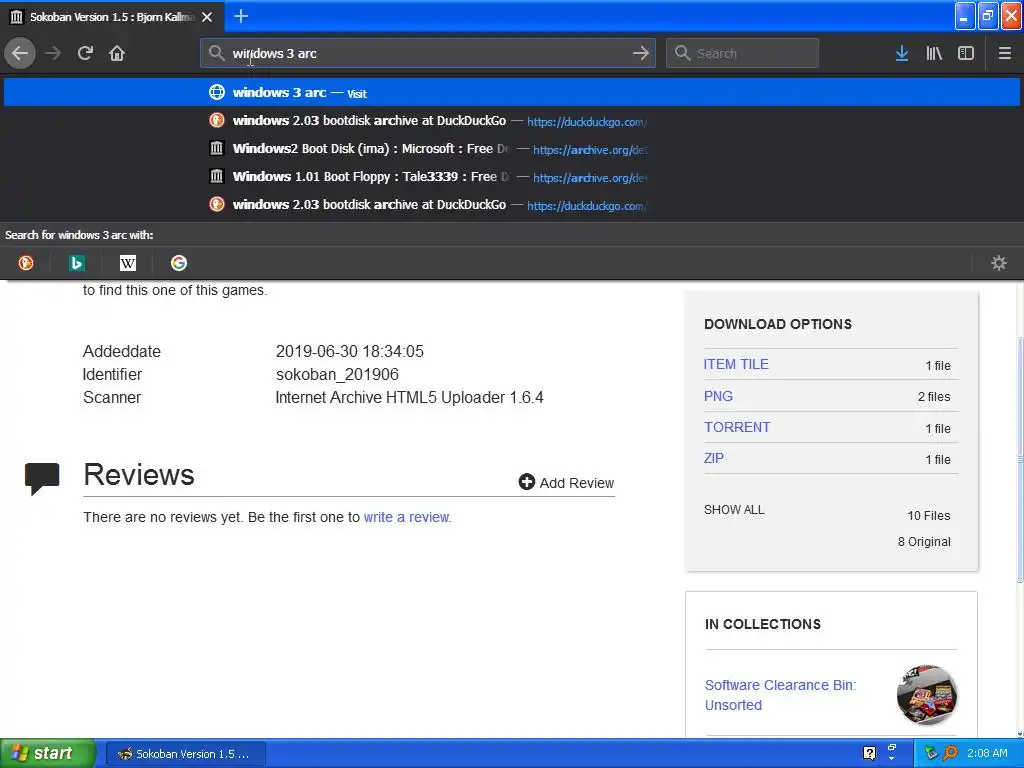
Task: Choose 'Windows 1.01 Boot Floppy' suggestion
Action: pos(512,176)
